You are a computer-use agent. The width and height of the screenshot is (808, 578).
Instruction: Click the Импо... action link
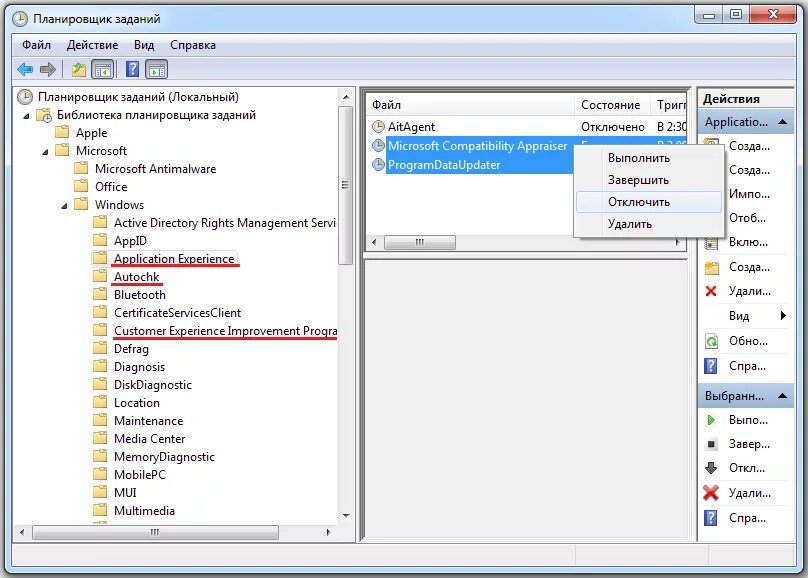click(749, 194)
